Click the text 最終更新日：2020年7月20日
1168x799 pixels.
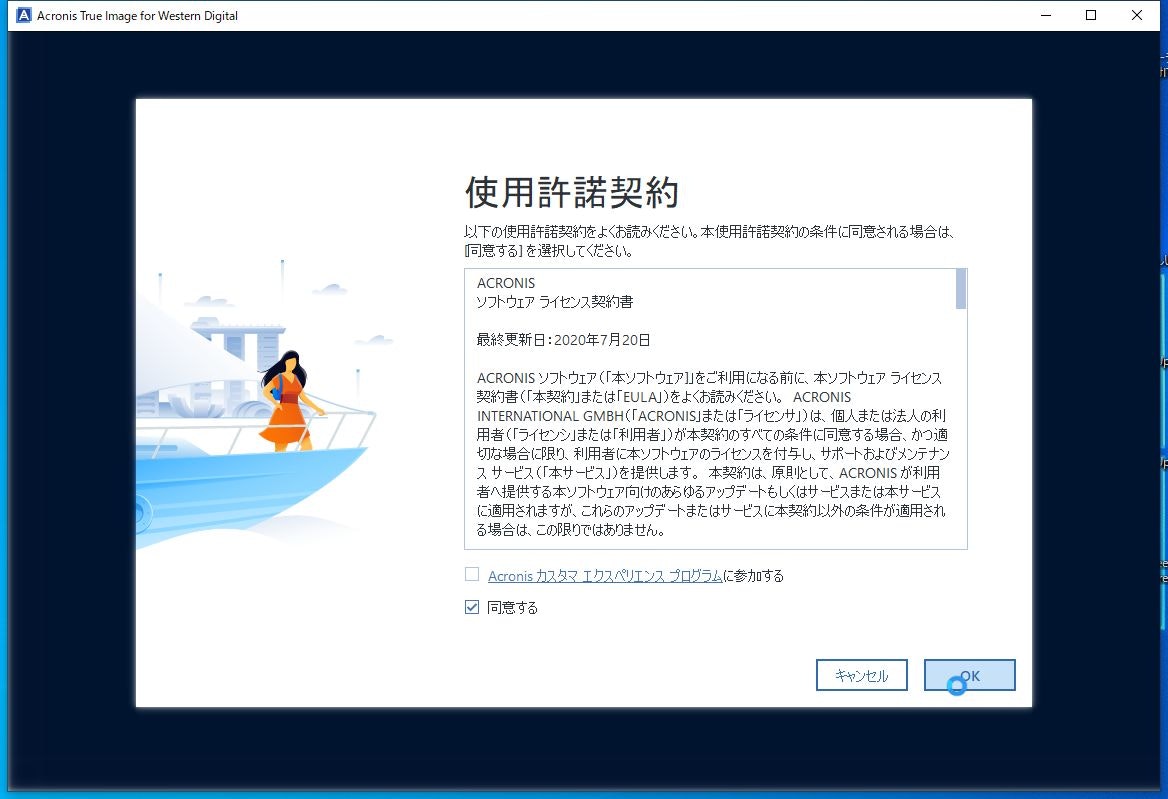[563, 340]
